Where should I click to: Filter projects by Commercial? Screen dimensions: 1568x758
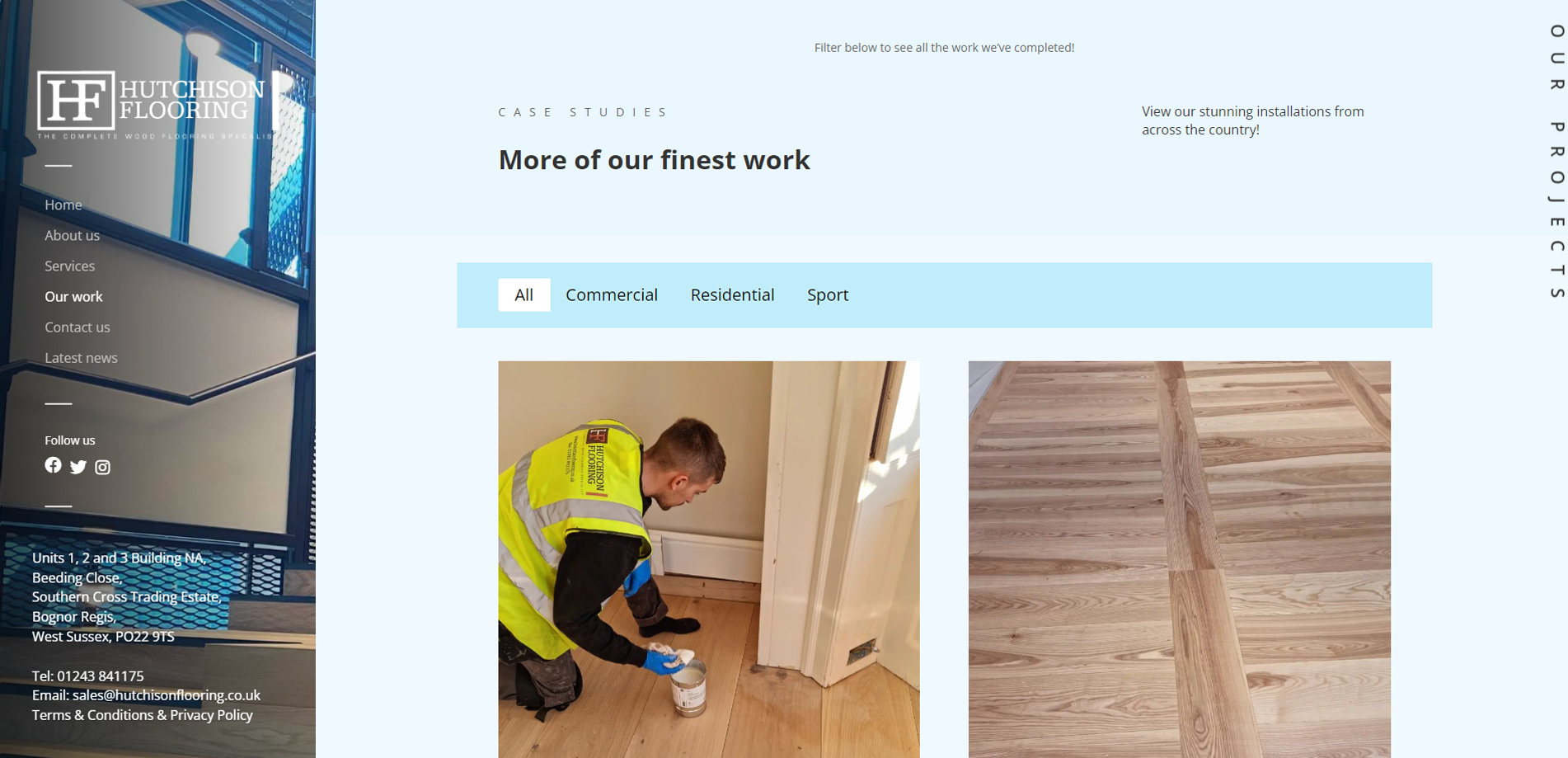[x=612, y=294]
